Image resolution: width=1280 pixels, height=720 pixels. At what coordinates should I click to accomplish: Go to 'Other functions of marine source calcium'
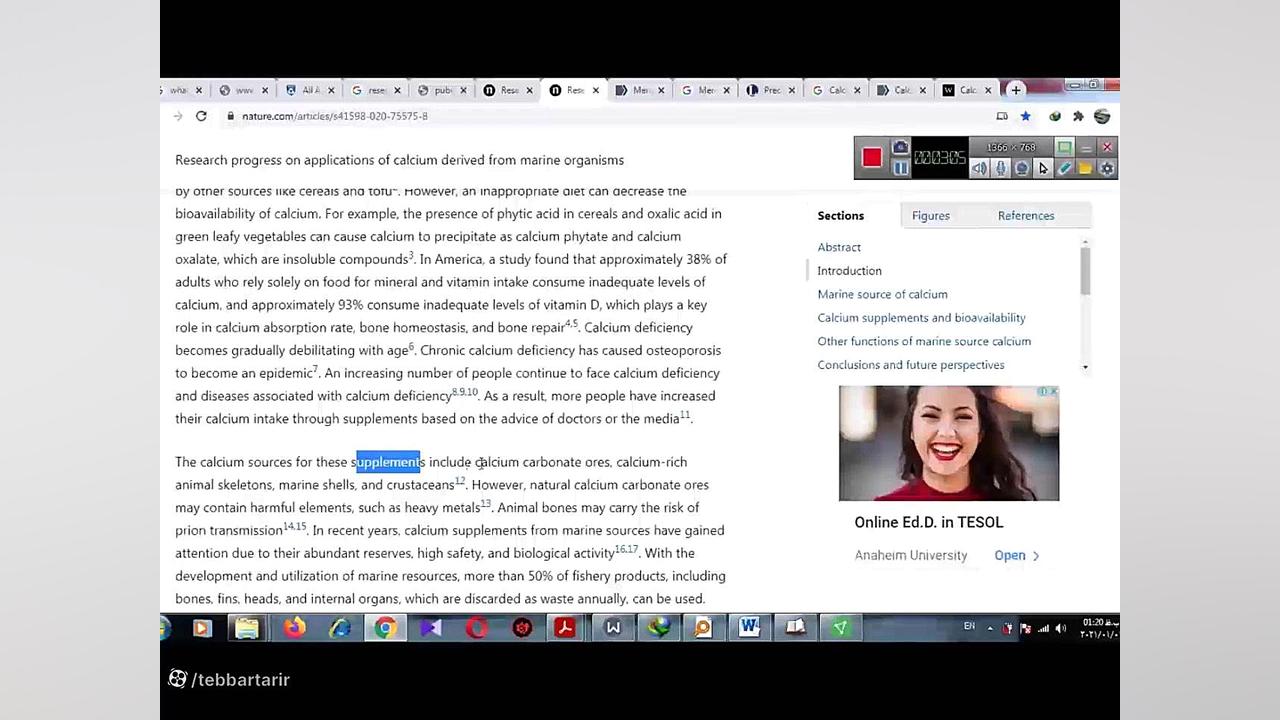point(924,341)
